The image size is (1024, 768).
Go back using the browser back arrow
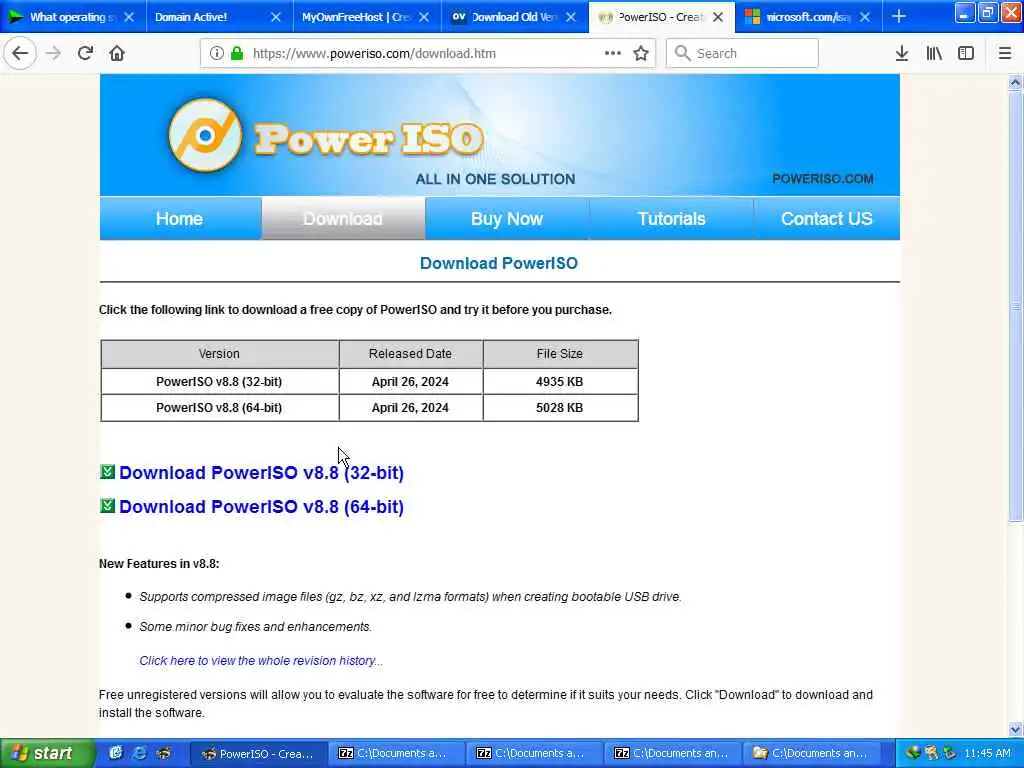pyautogui.click(x=20, y=53)
